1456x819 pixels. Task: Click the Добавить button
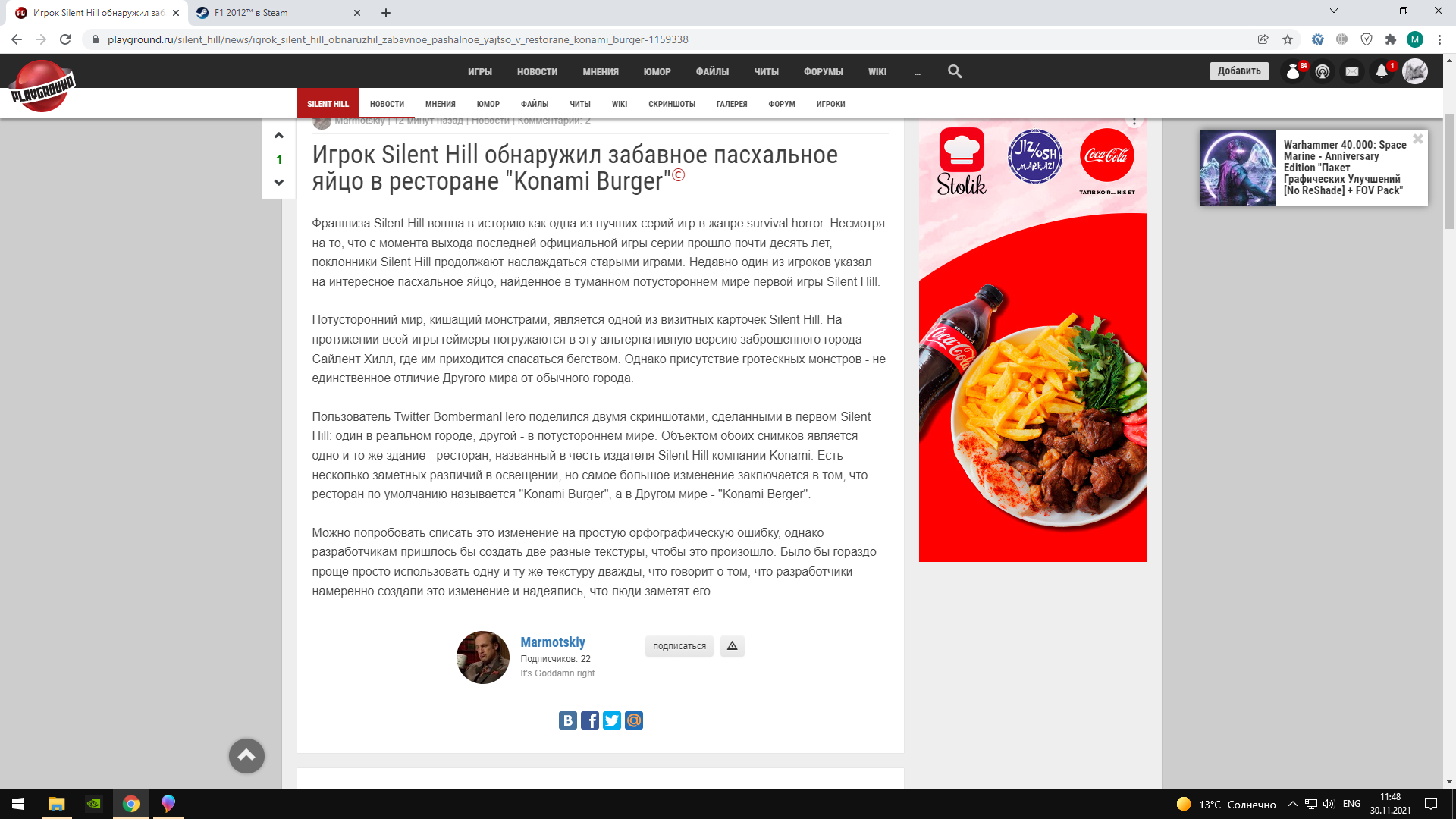click(1239, 71)
